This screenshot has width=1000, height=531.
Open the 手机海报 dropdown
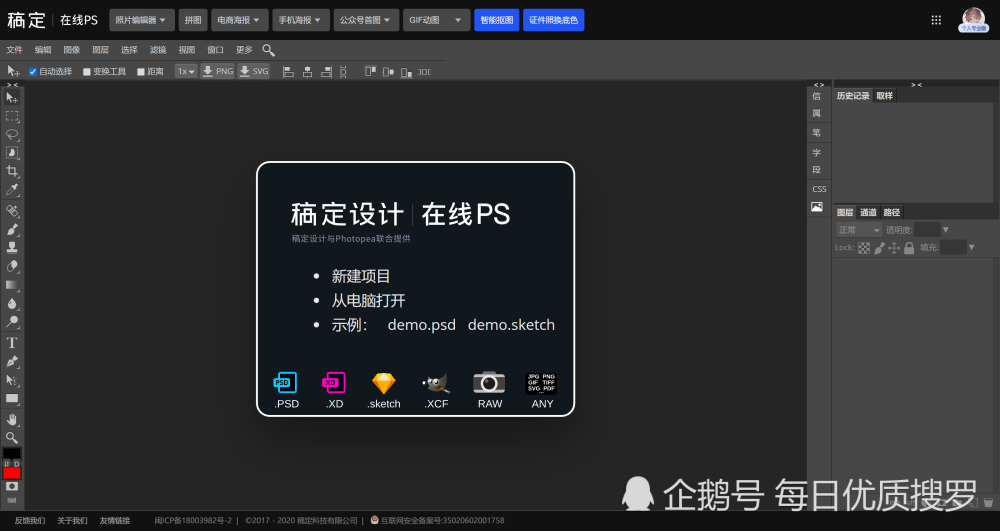[x=300, y=20]
